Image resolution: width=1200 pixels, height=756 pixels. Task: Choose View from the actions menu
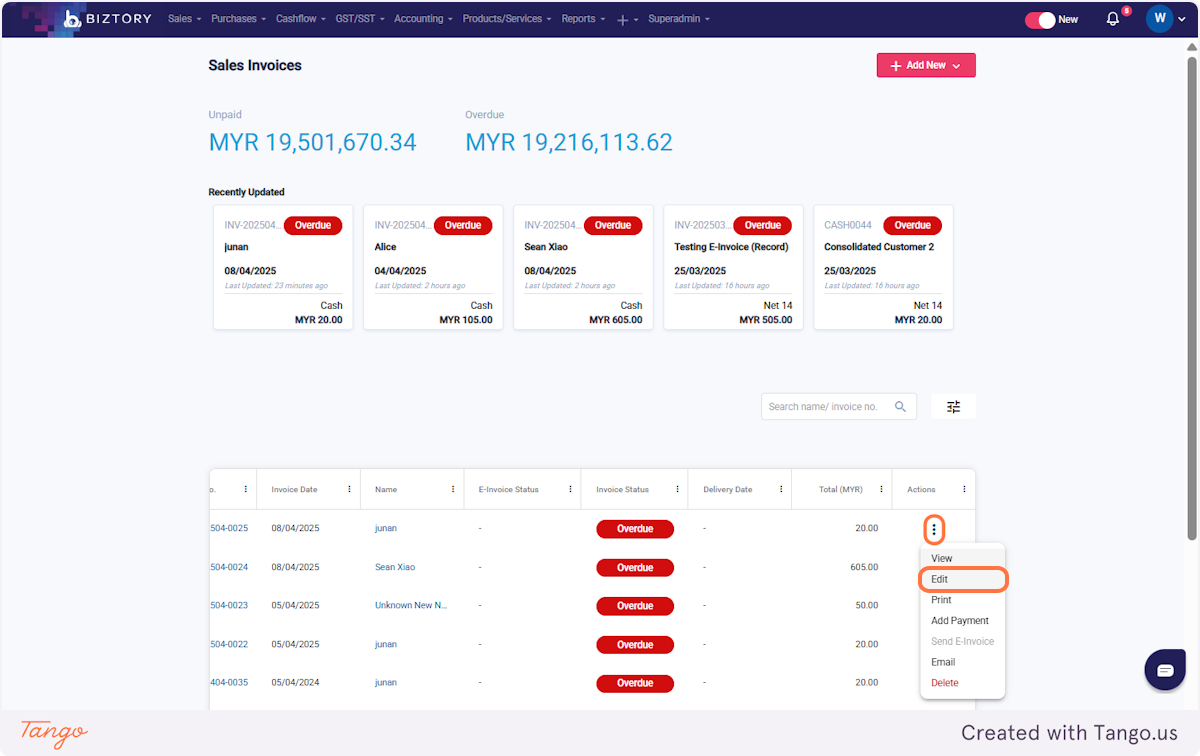962,558
